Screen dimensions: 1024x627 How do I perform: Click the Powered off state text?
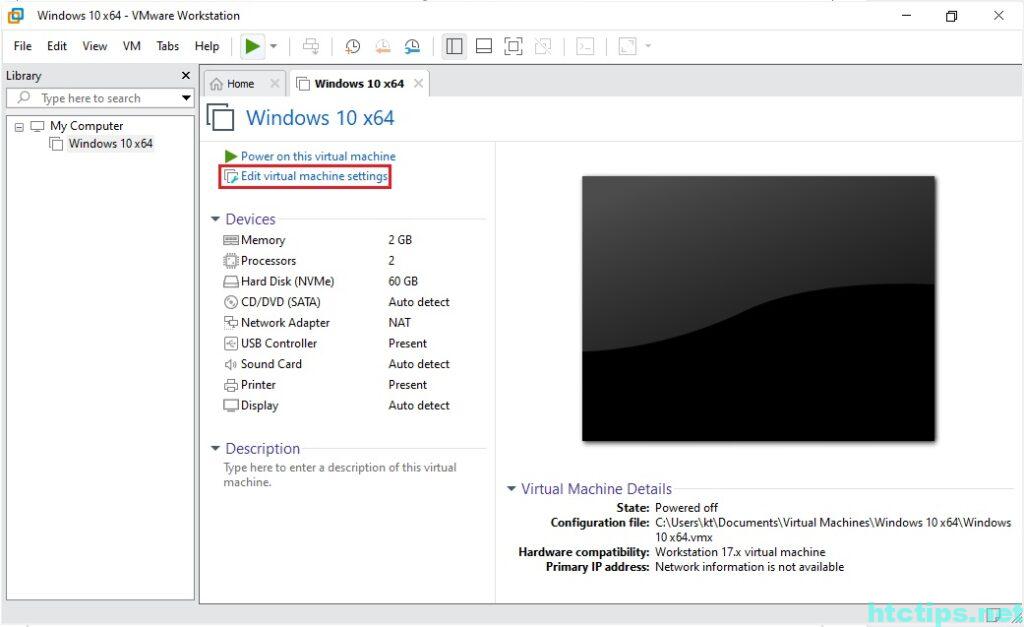tap(686, 507)
